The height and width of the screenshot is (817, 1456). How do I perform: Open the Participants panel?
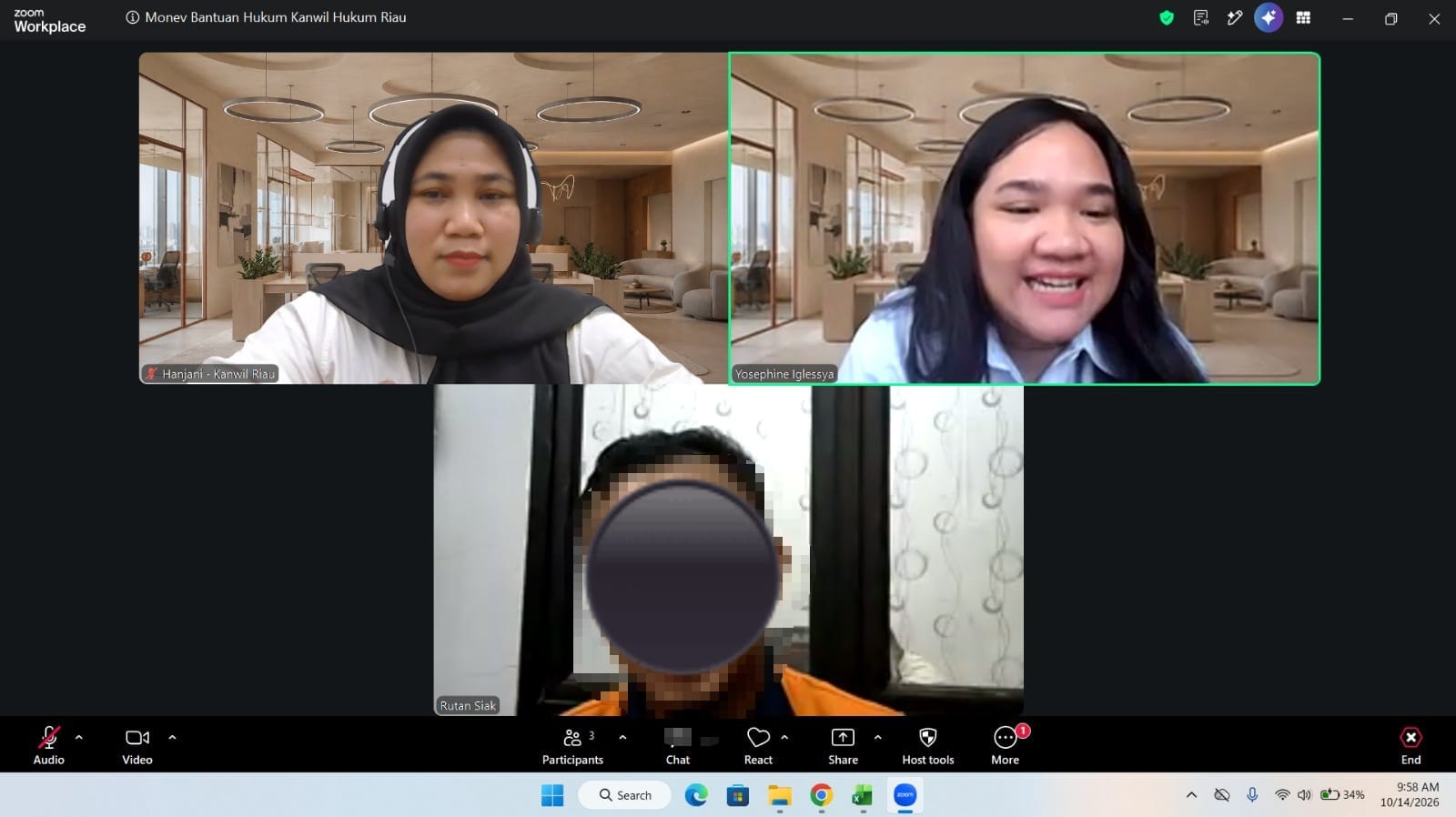572,745
